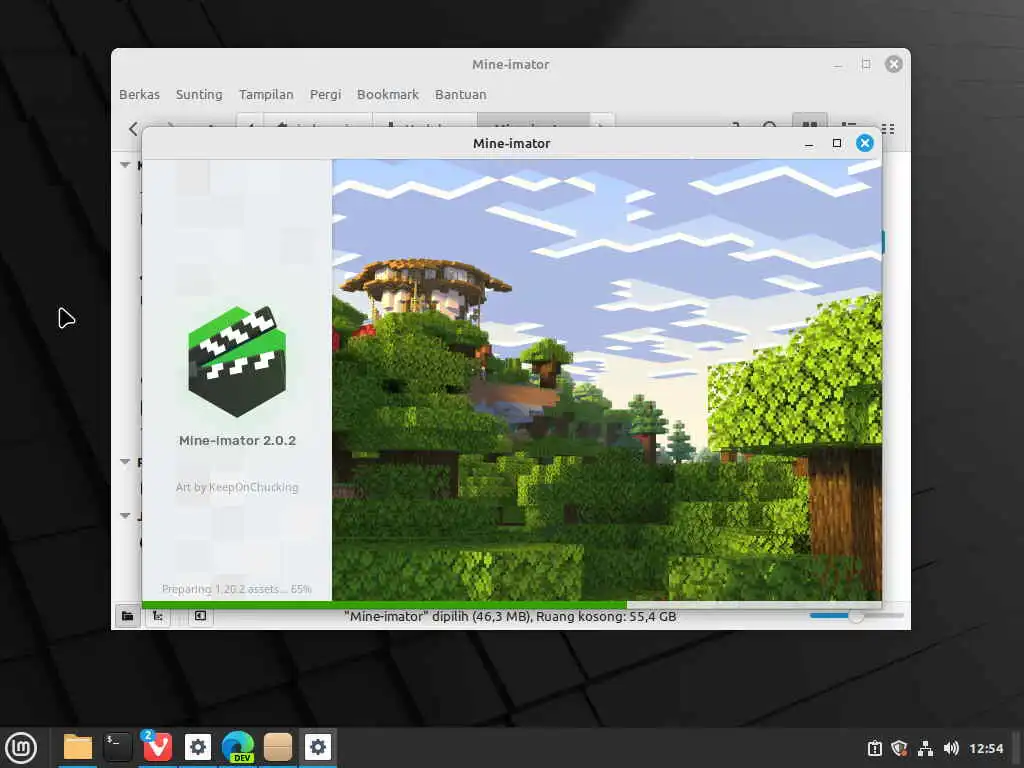
Task: Open the Bookmark menu
Action: (388, 95)
